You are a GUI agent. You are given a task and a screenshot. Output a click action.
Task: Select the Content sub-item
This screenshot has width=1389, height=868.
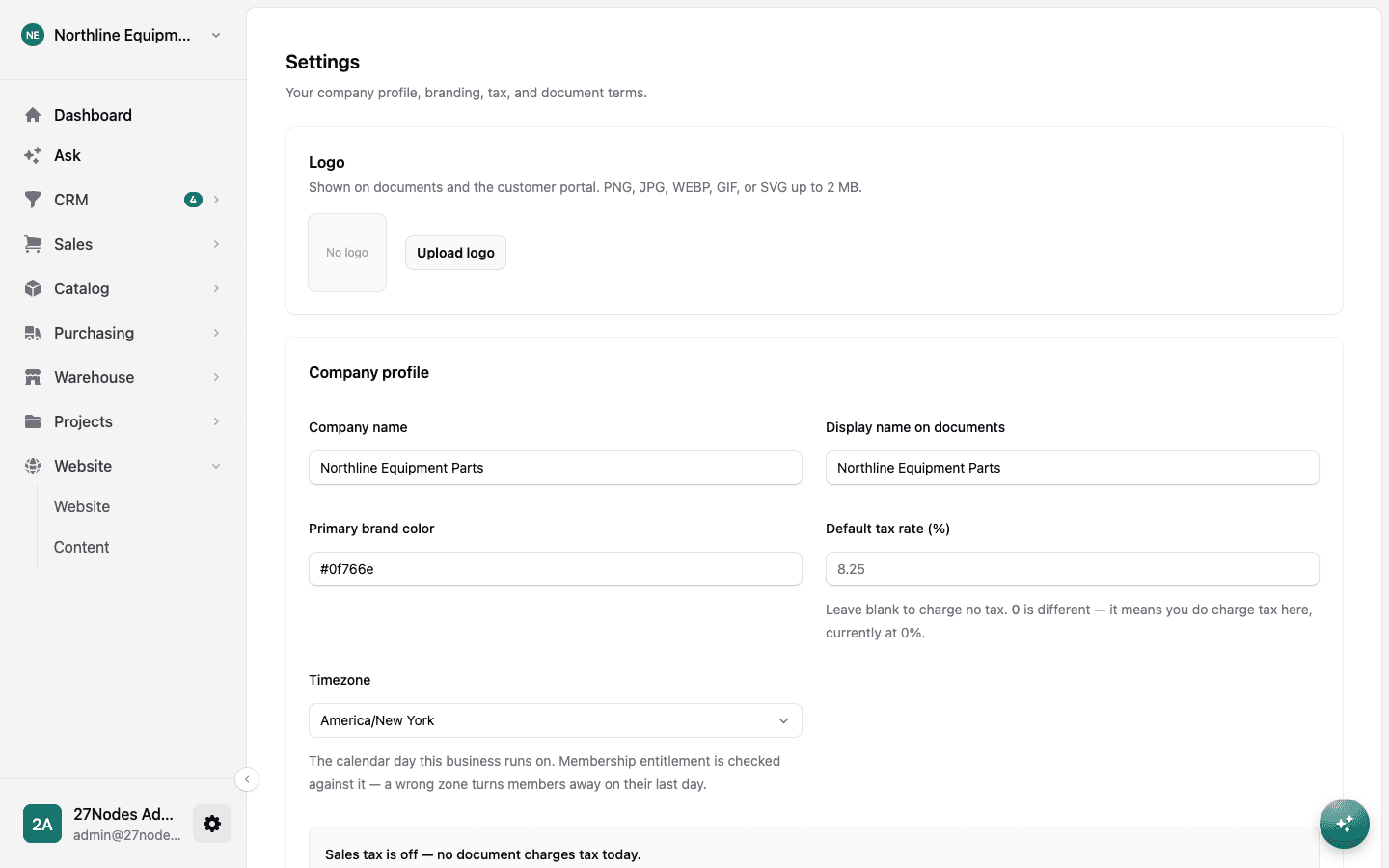click(x=82, y=547)
